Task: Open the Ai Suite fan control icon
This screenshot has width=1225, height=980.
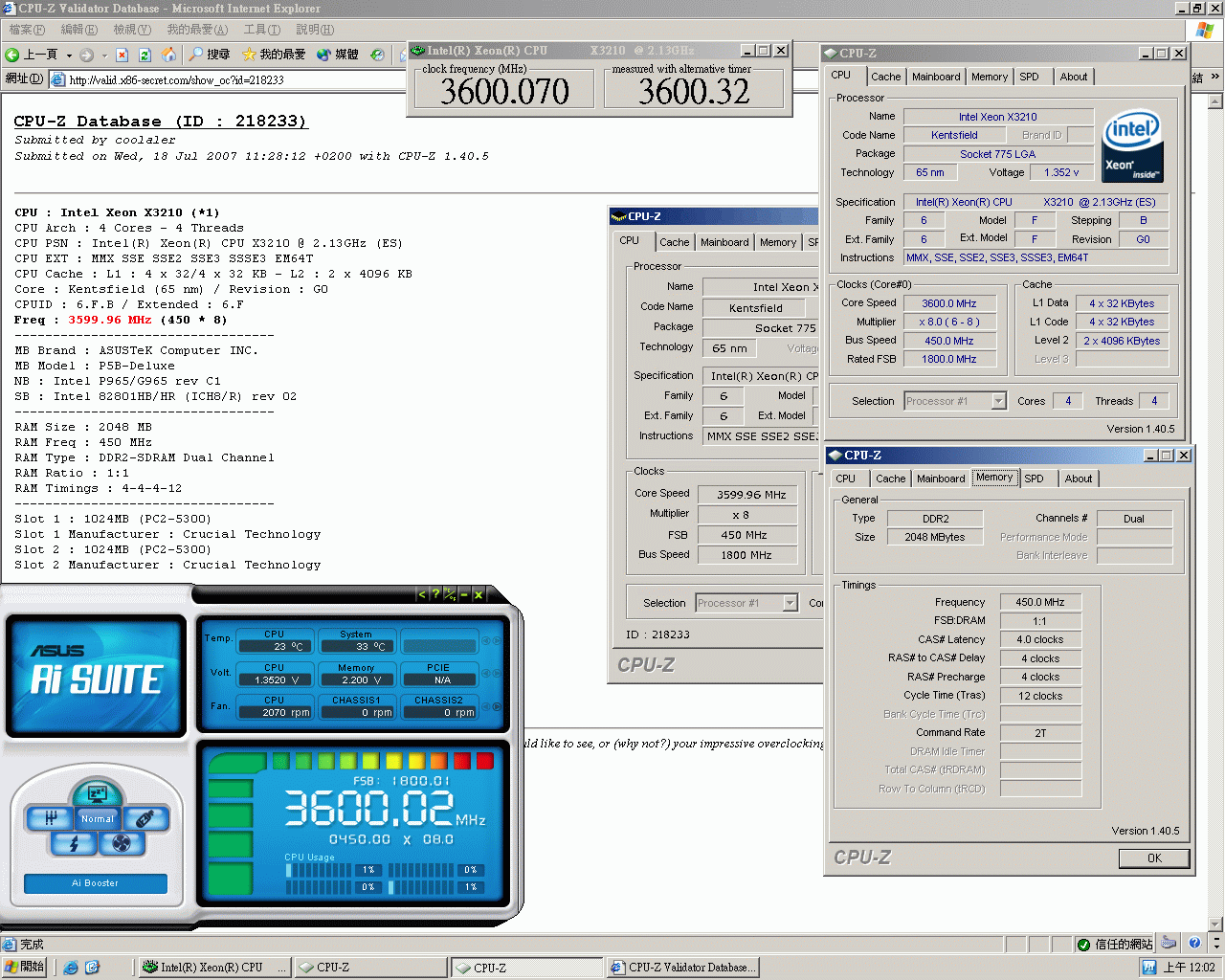Action: coord(121,843)
